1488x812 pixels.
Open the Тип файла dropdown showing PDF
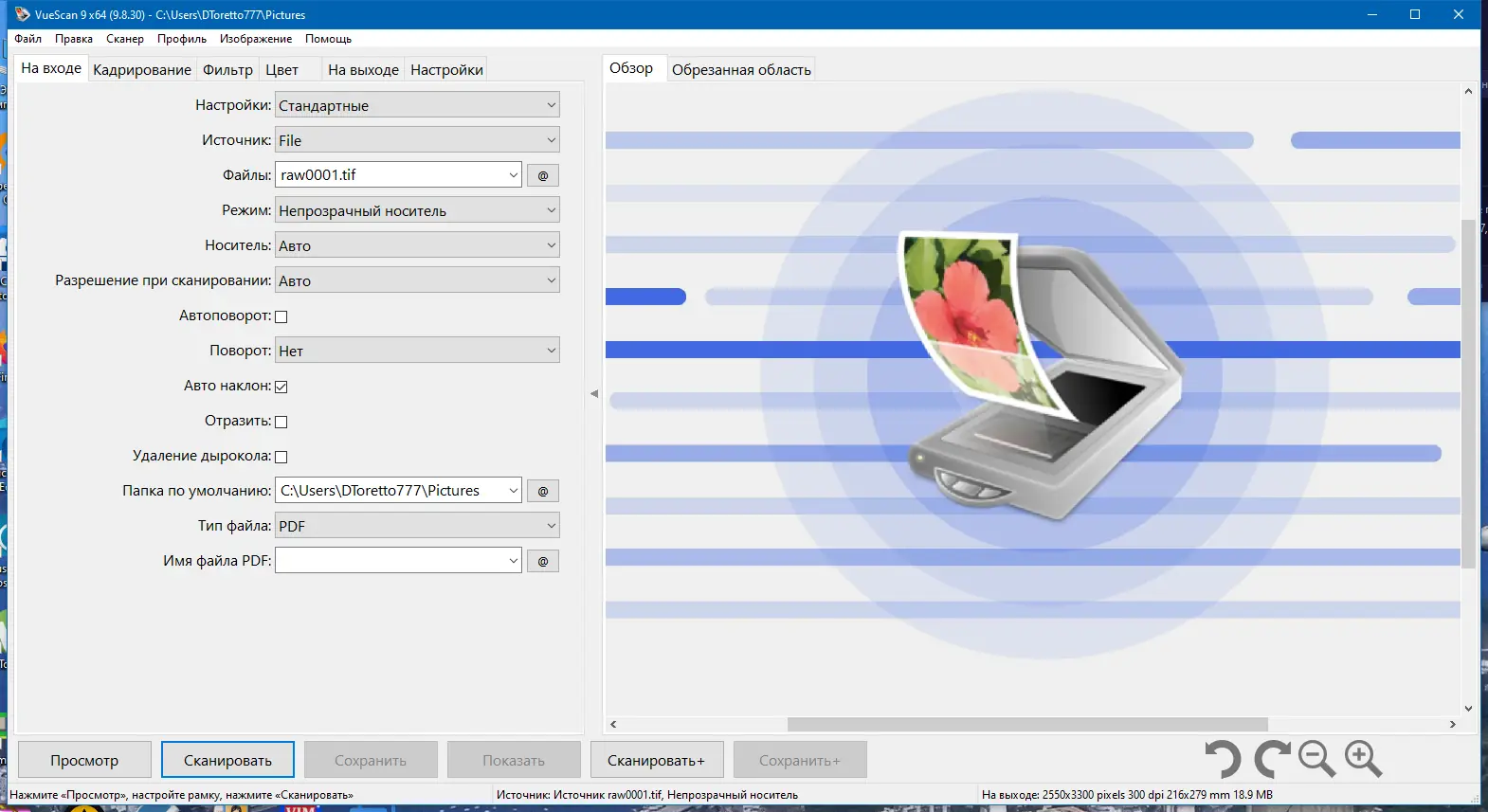click(417, 526)
